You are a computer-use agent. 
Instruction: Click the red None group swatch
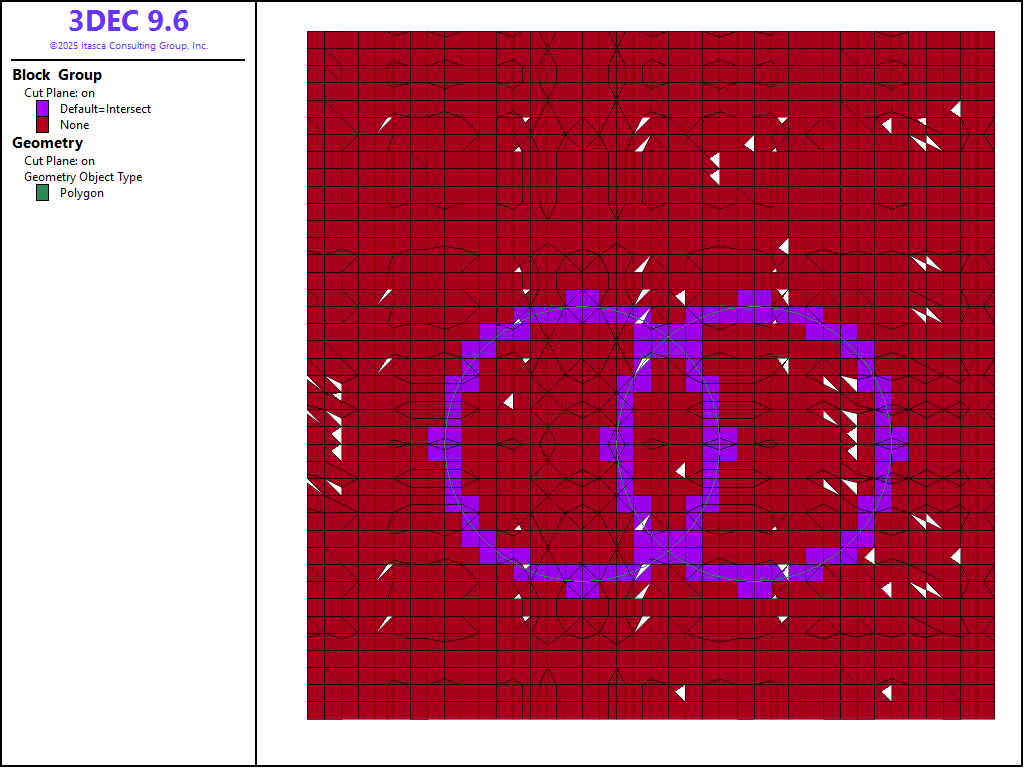[x=43, y=125]
